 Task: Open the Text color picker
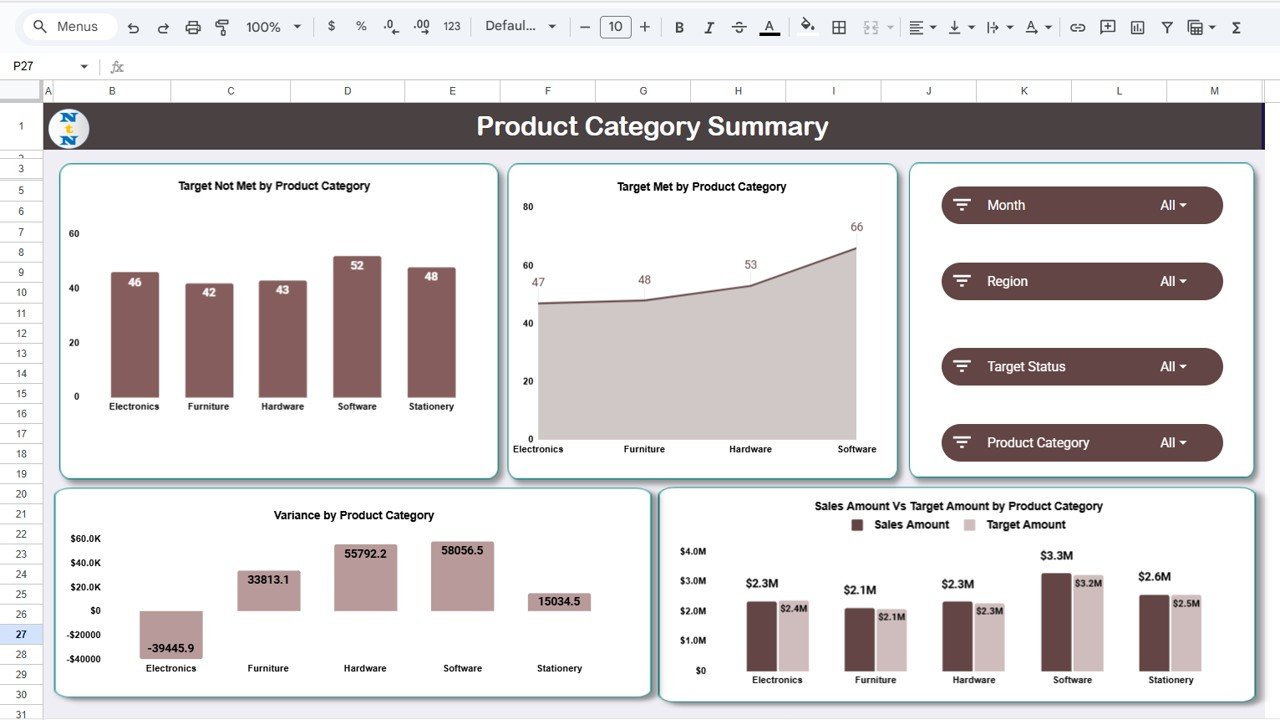[768, 27]
